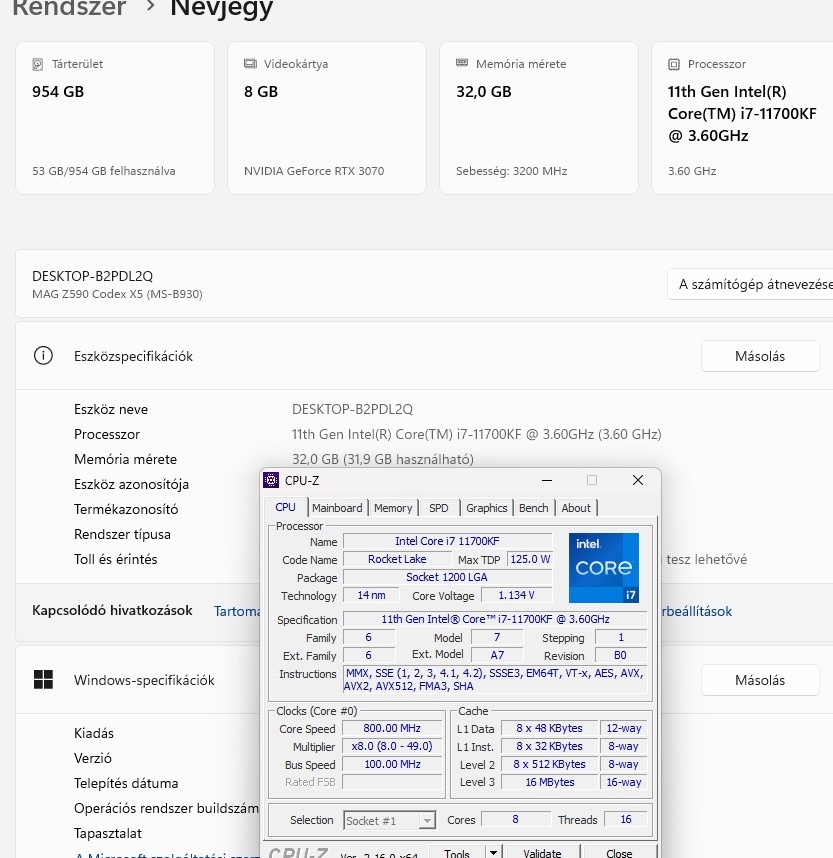Click the Core Voltage value '1.134 V'
The width and height of the screenshot is (833, 858).
click(x=517, y=595)
